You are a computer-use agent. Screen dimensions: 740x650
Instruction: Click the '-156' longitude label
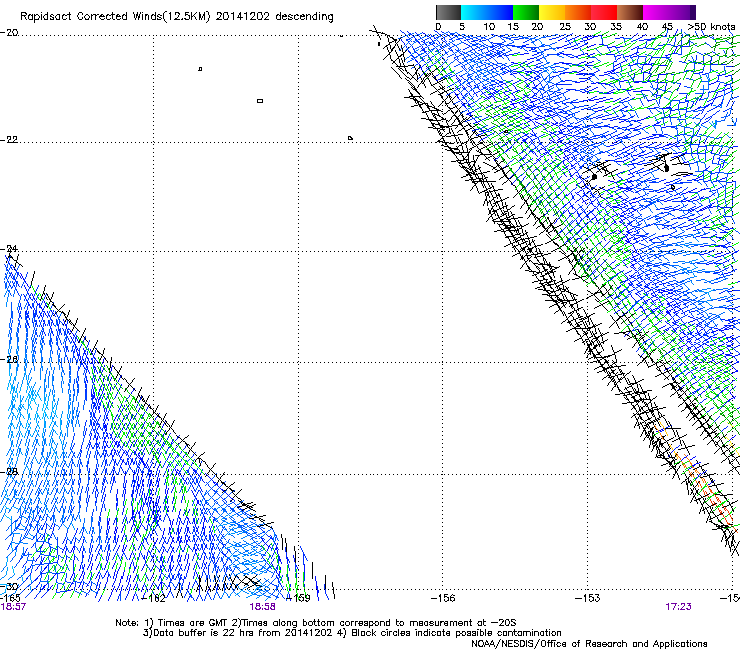[443, 599]
